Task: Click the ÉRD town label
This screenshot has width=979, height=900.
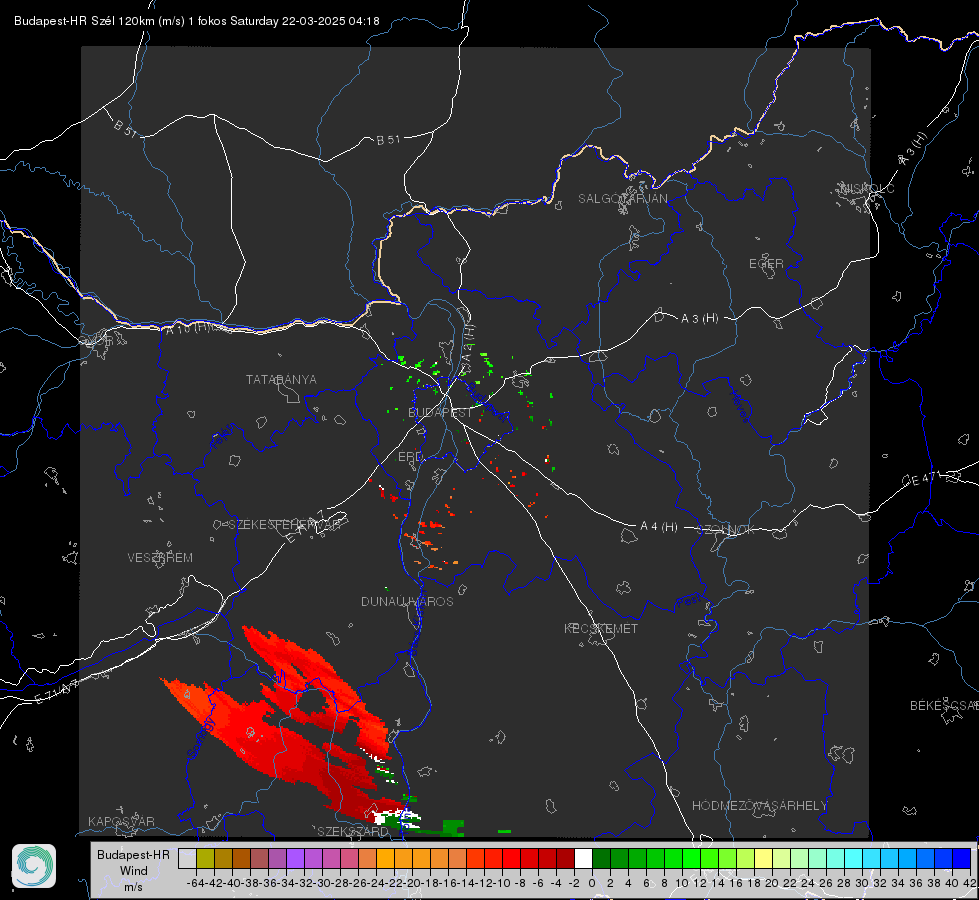Action: pyautogui.click(x=410, y=457)
